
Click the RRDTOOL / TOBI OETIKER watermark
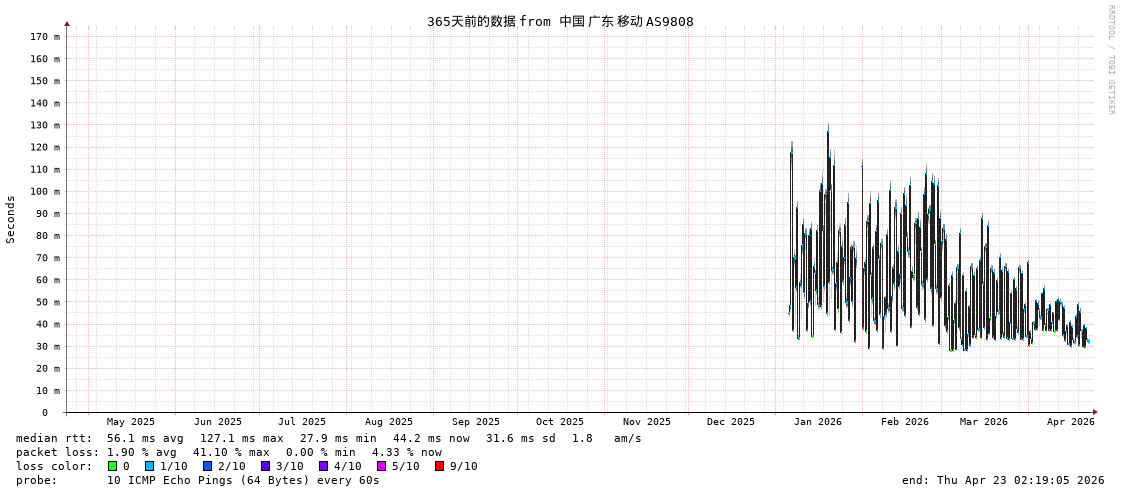click(x=1110, y=60)
